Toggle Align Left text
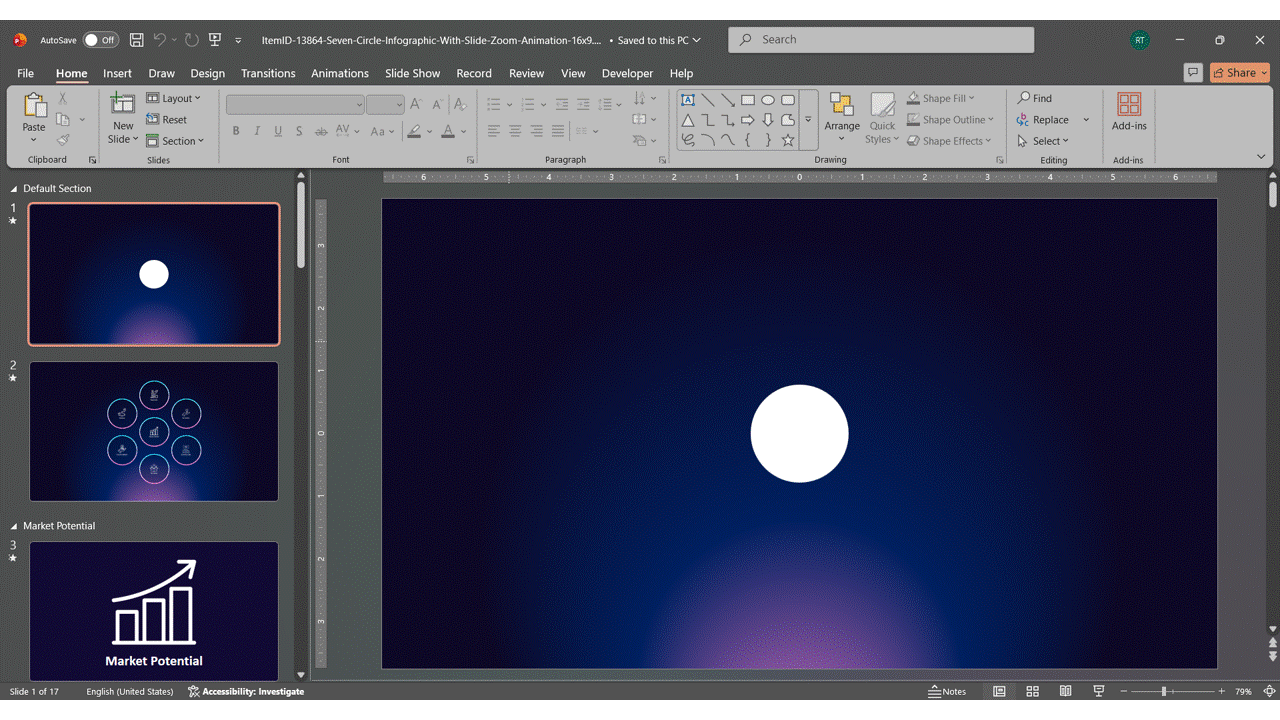 pos(494,131)
